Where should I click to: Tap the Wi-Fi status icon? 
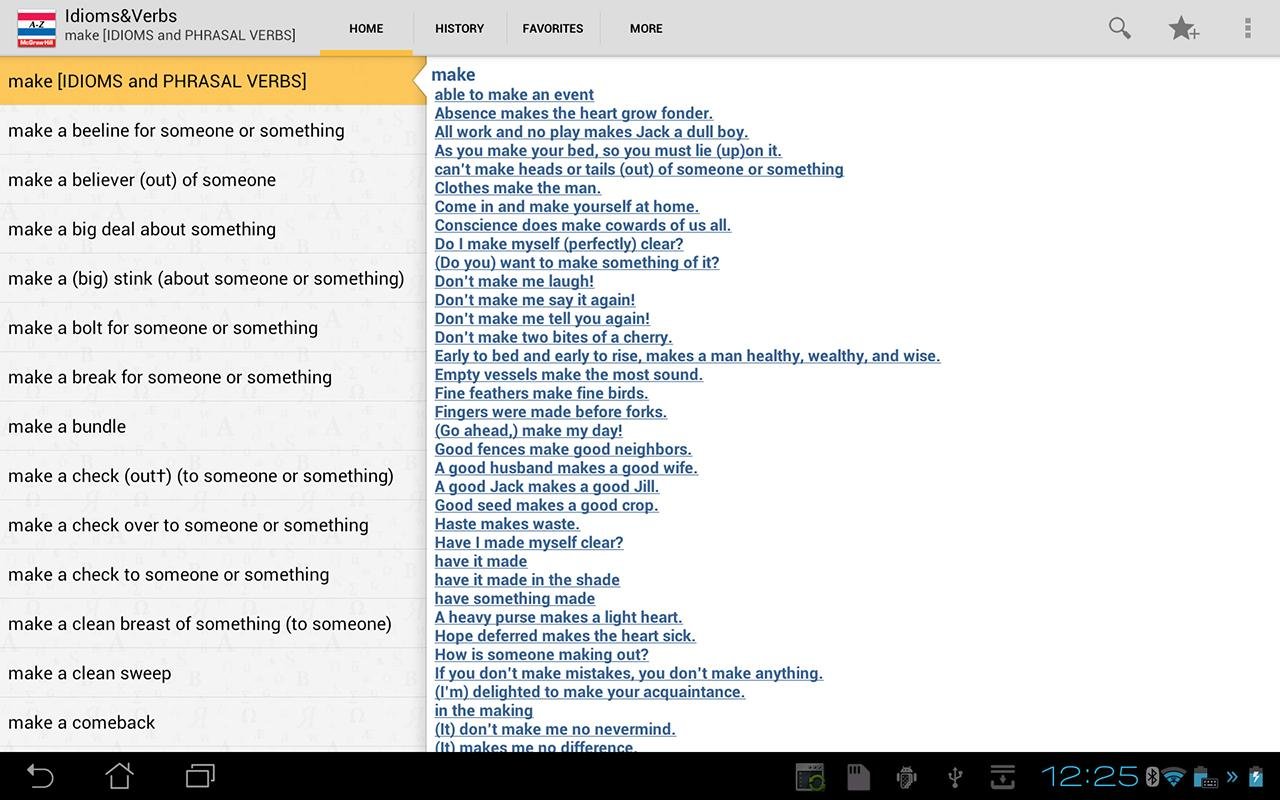pos(1175,777)
